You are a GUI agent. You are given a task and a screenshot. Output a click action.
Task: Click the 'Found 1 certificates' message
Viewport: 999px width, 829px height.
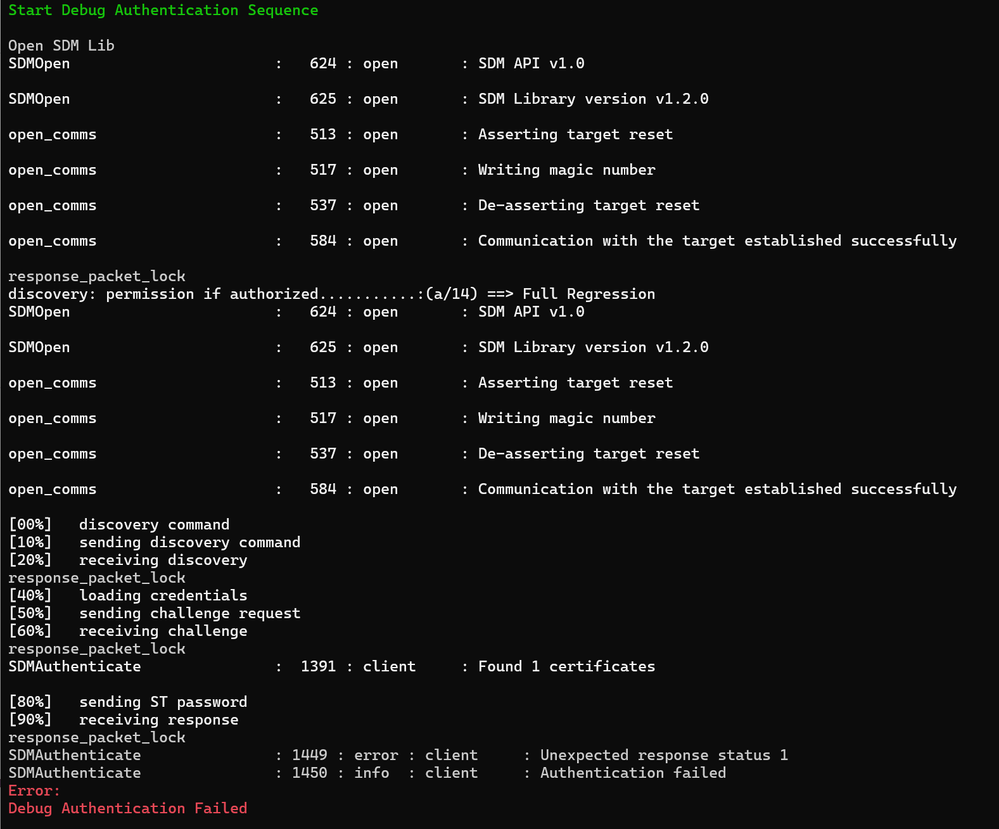(x=566, y=667)
